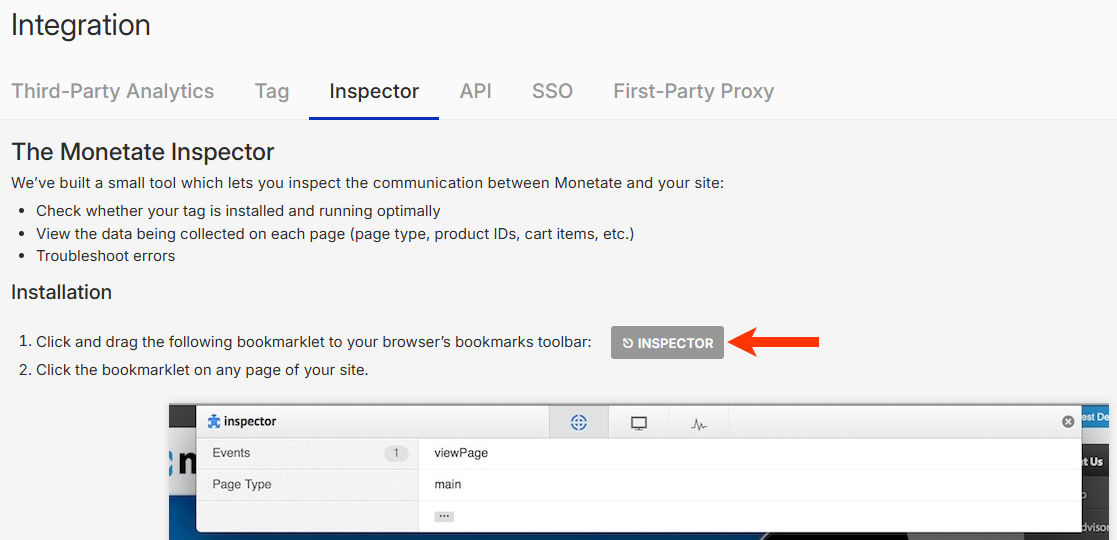Click the inspector puzzle-piece logo icon
Screen dimensions: 1117x540
click(214, 422)
